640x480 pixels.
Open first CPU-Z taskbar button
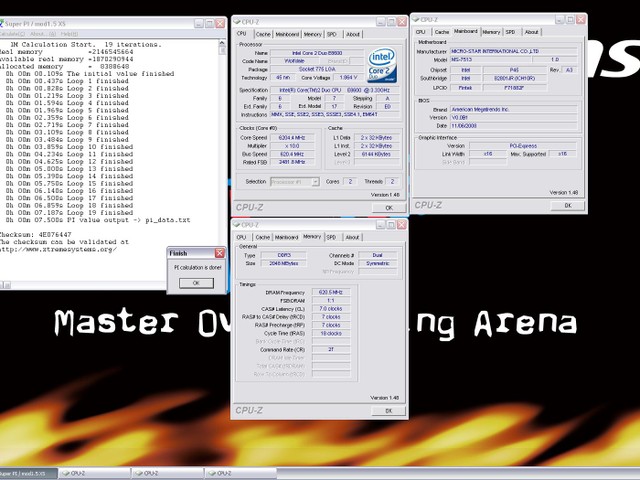point(95,473)
